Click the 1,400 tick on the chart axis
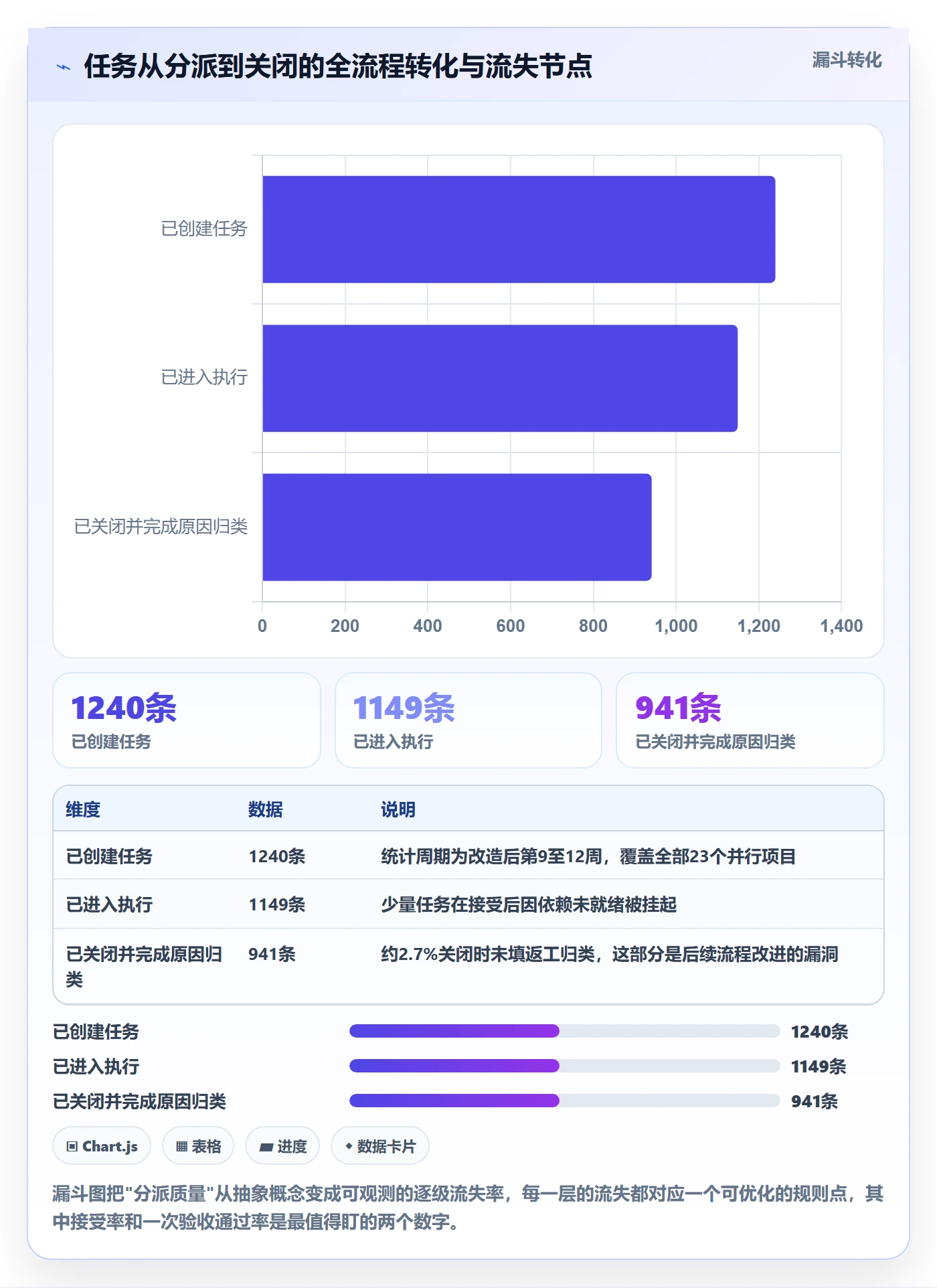This screenshot has width=937, height=1288. (841, 626)
